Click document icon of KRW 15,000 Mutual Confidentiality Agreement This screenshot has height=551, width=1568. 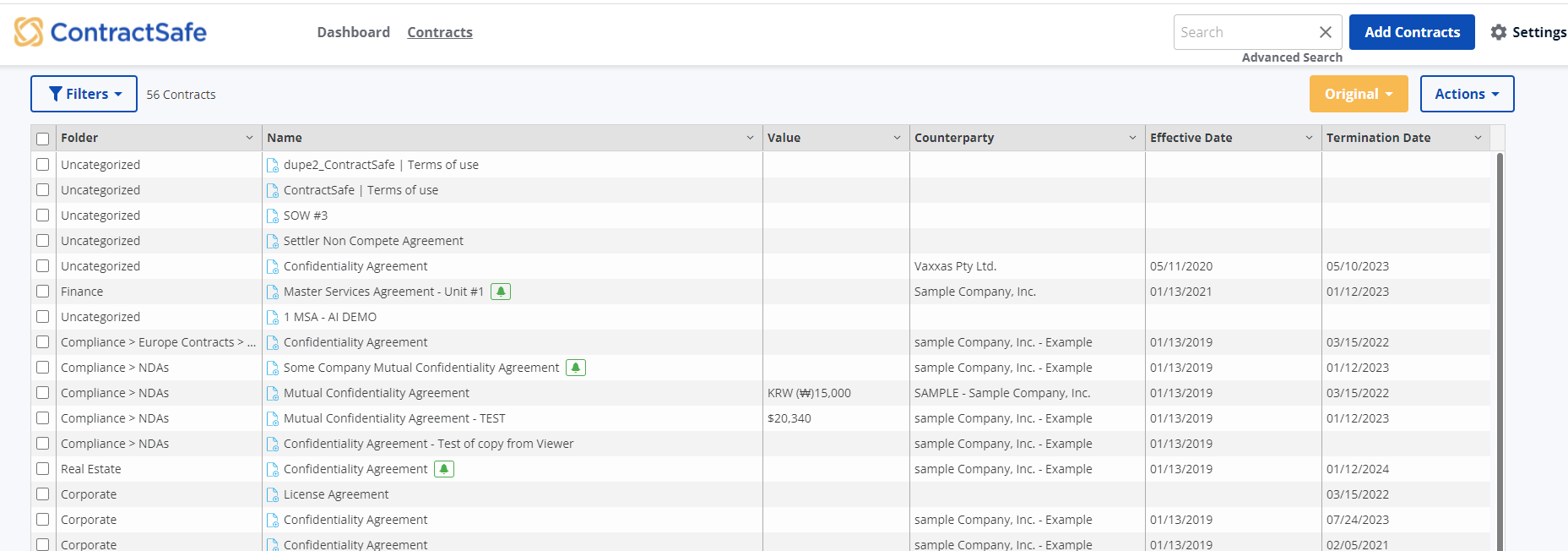pos(273,393)
